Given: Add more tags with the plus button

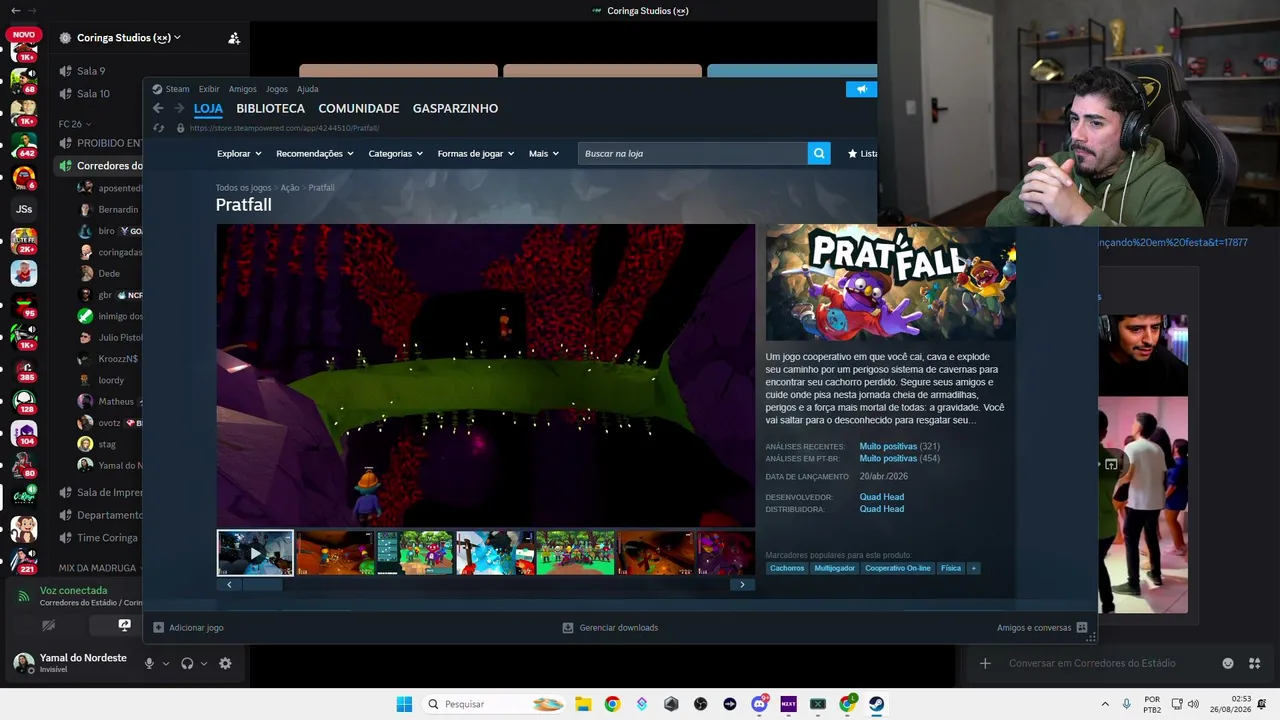Looking at the screenshot, I should coord(973,568).
